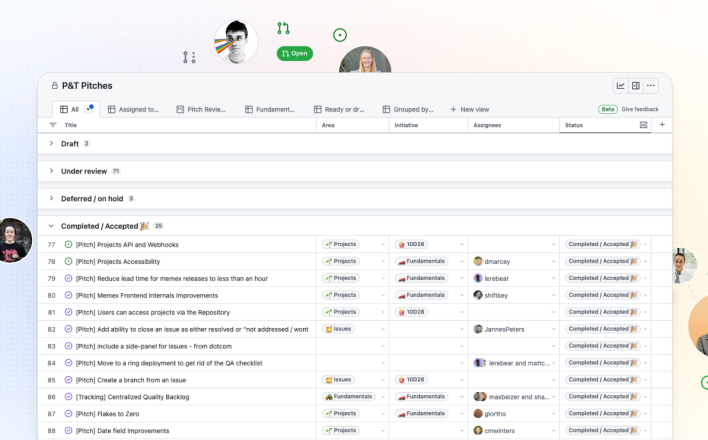Screen dimensions: 708x440
Task: Click the lock icon beside P&T Pitches
Action: coord(55,85)
